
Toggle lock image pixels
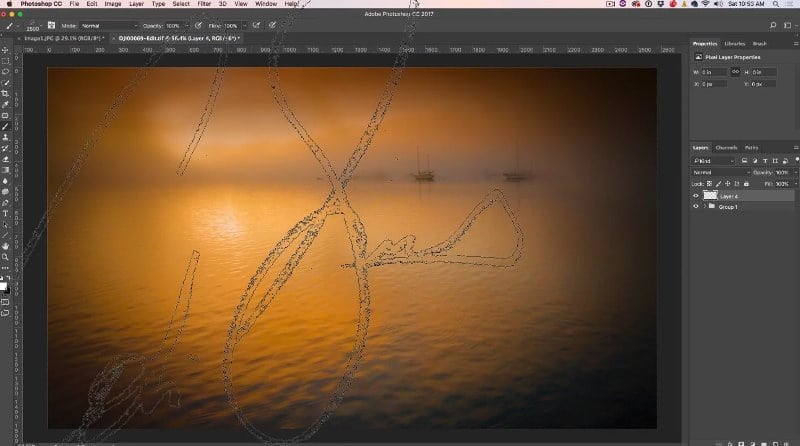pyautogui.click(x=718, y=184)
